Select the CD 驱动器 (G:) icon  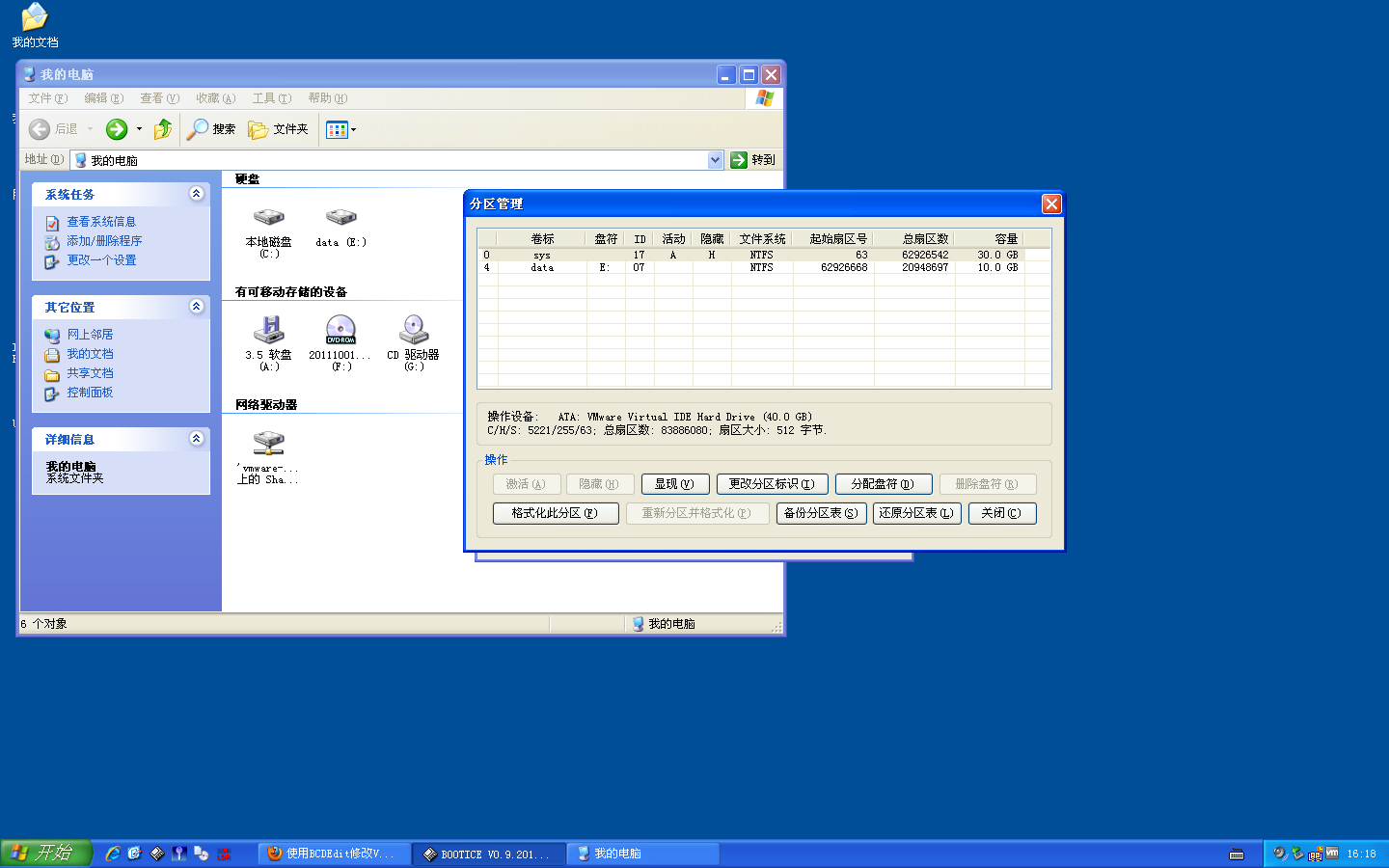414,330
